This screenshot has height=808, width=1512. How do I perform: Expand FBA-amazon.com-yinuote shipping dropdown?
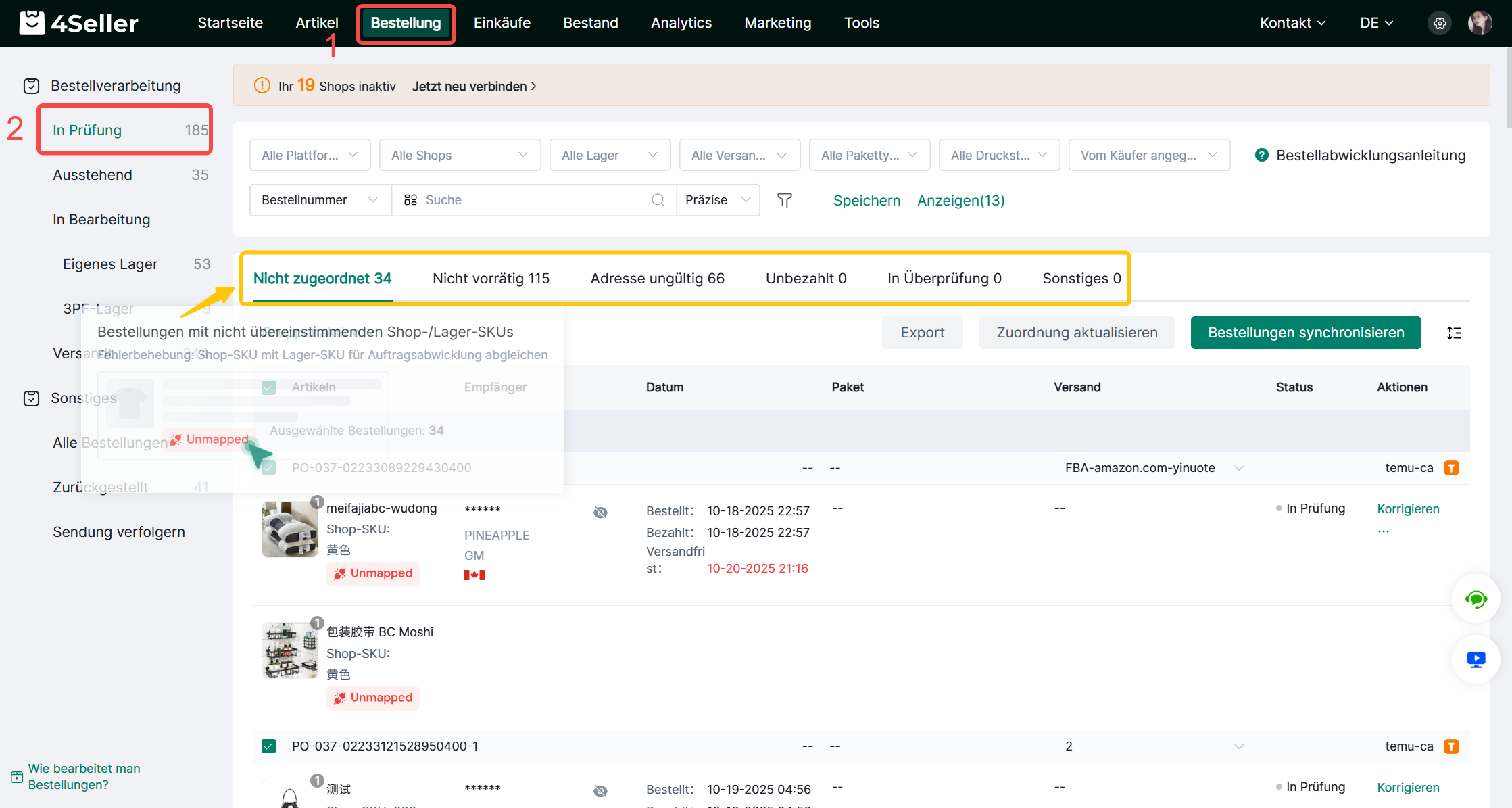pos(1239,468)
